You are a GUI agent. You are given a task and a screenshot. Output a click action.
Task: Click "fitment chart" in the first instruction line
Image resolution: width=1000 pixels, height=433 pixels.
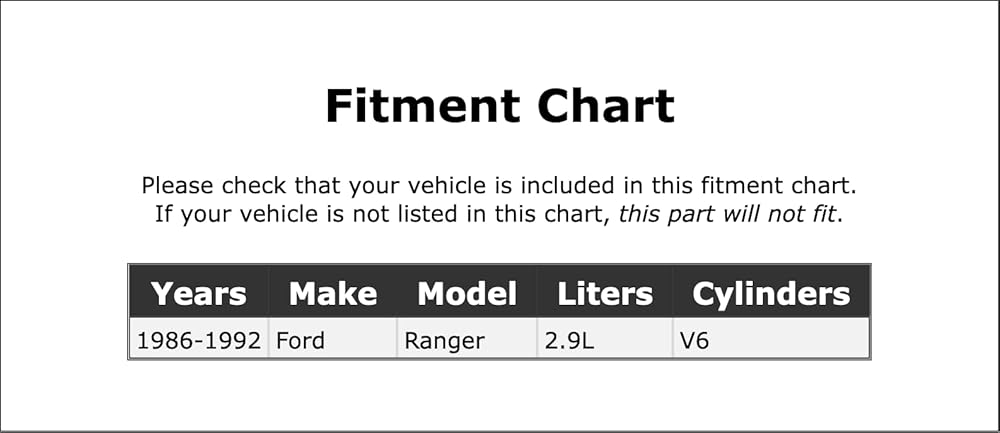(x=776, y=186)
